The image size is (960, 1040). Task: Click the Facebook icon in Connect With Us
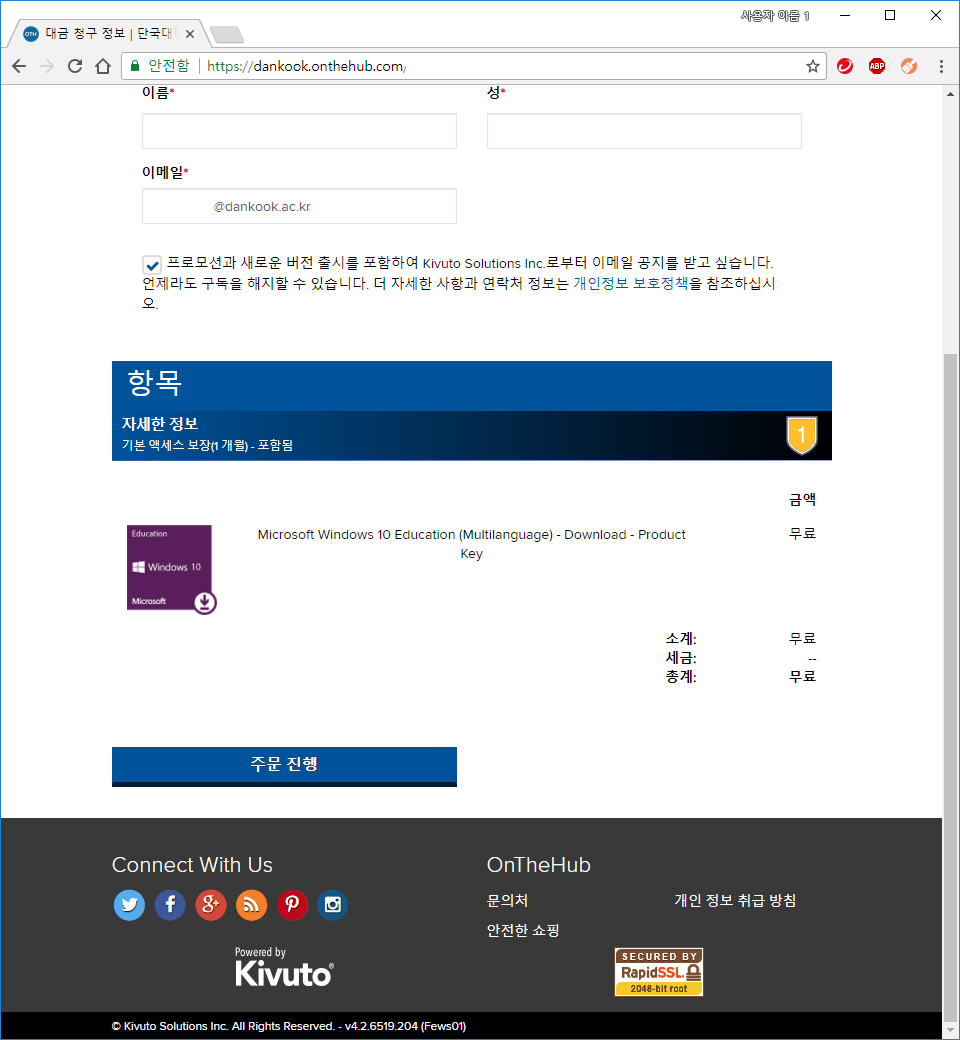pos(170,905)
